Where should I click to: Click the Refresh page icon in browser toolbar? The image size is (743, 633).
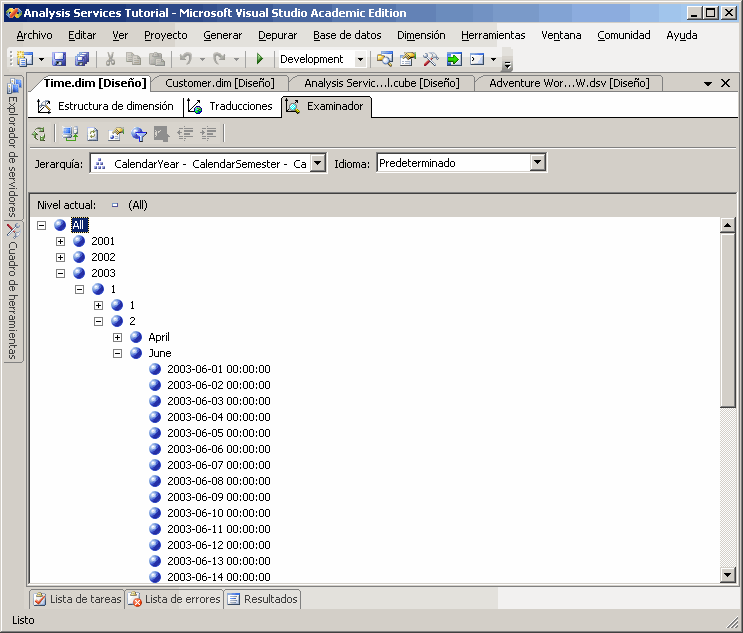(93, 134)
